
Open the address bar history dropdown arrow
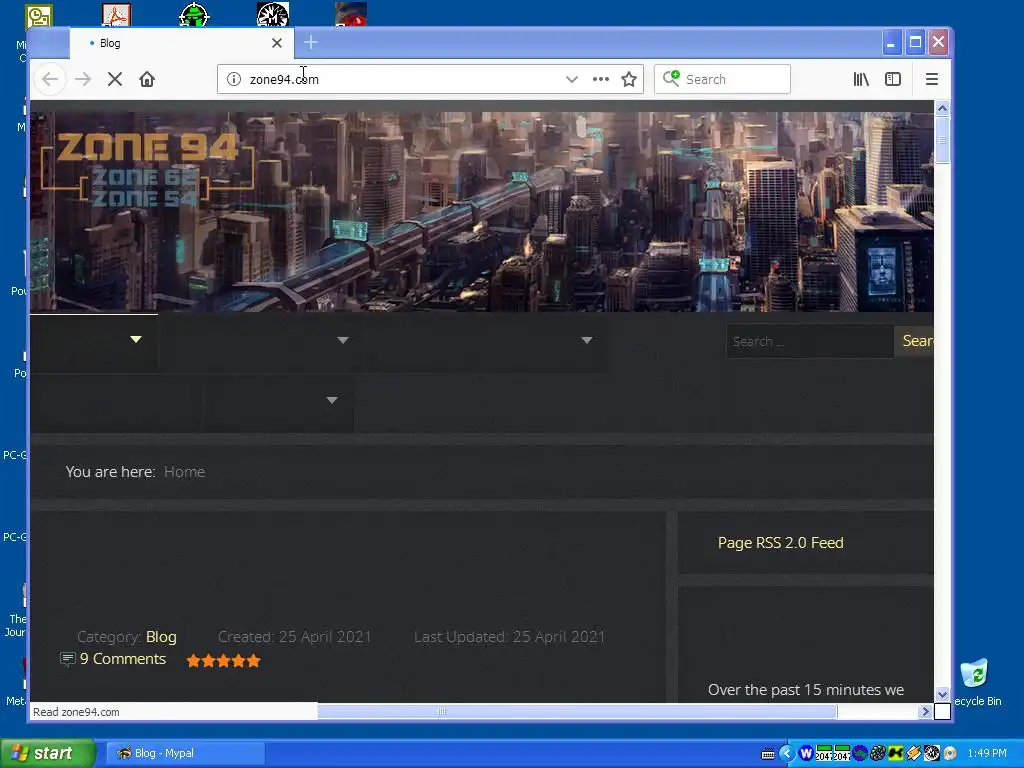(x=571, y=80)
